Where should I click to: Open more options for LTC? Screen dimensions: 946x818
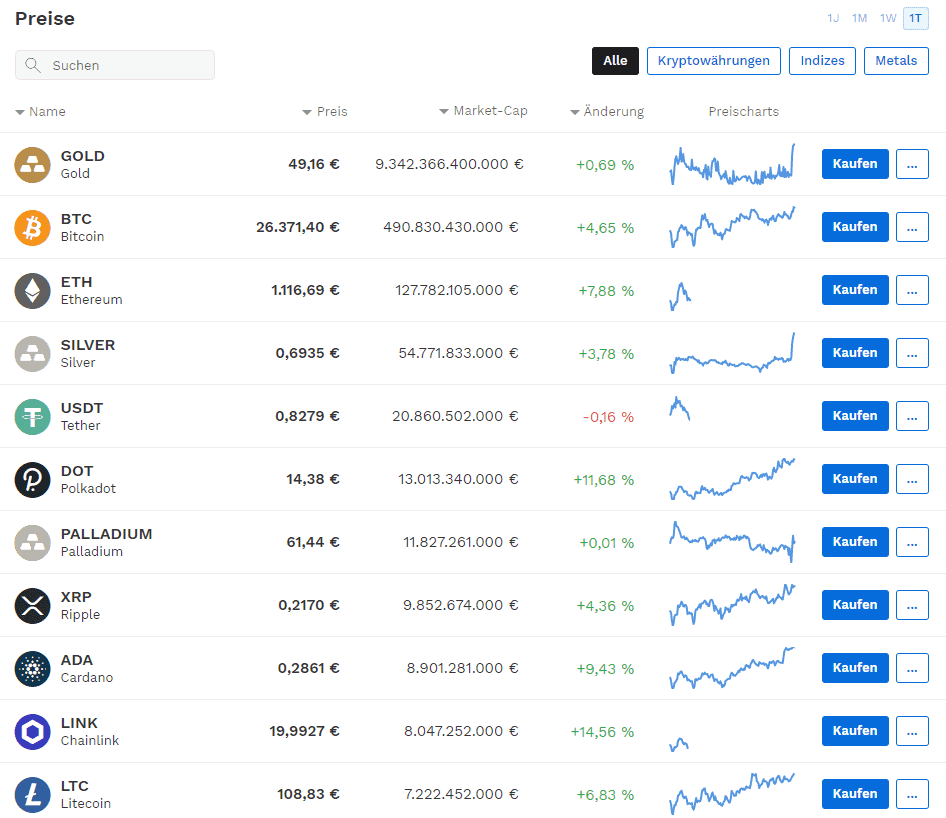pyautogui.click(x=912, y=794)
